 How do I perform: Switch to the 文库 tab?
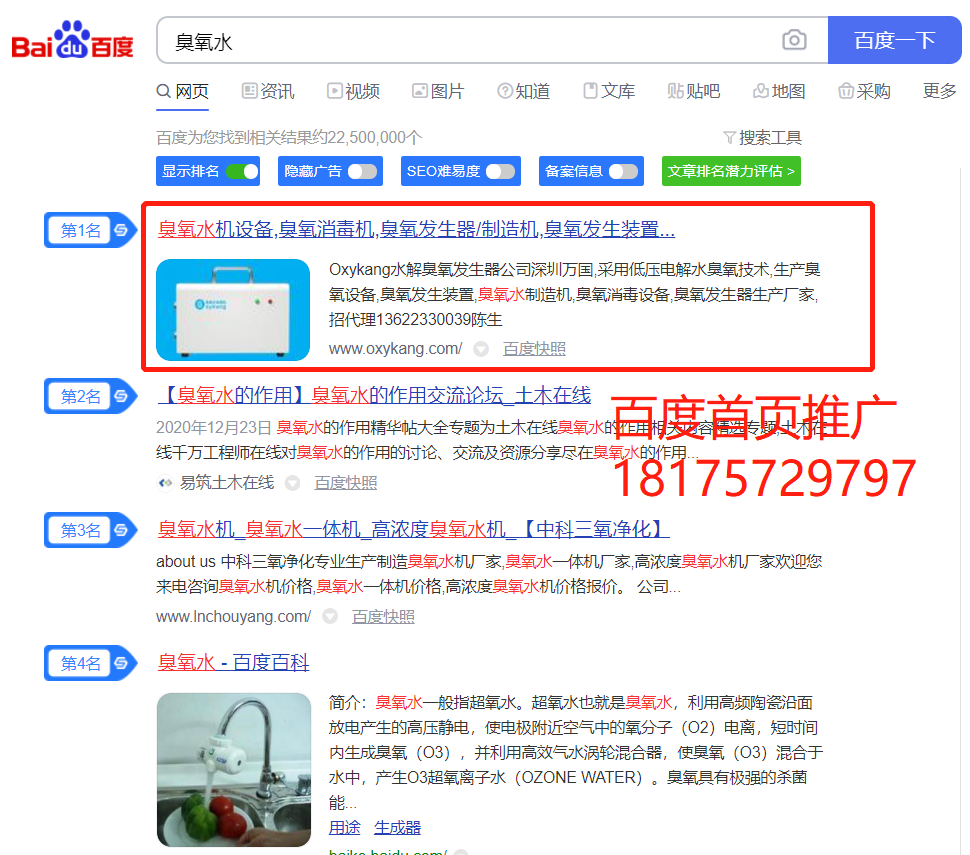point(609,92)
